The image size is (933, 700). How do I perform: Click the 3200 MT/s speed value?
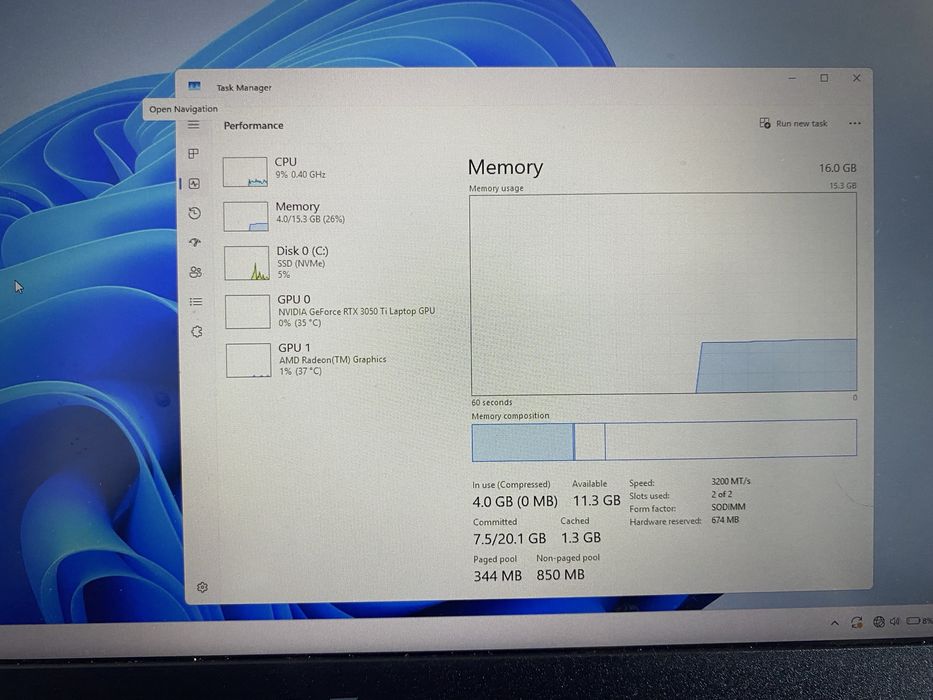pyautogui.click(x=731, y=481)
